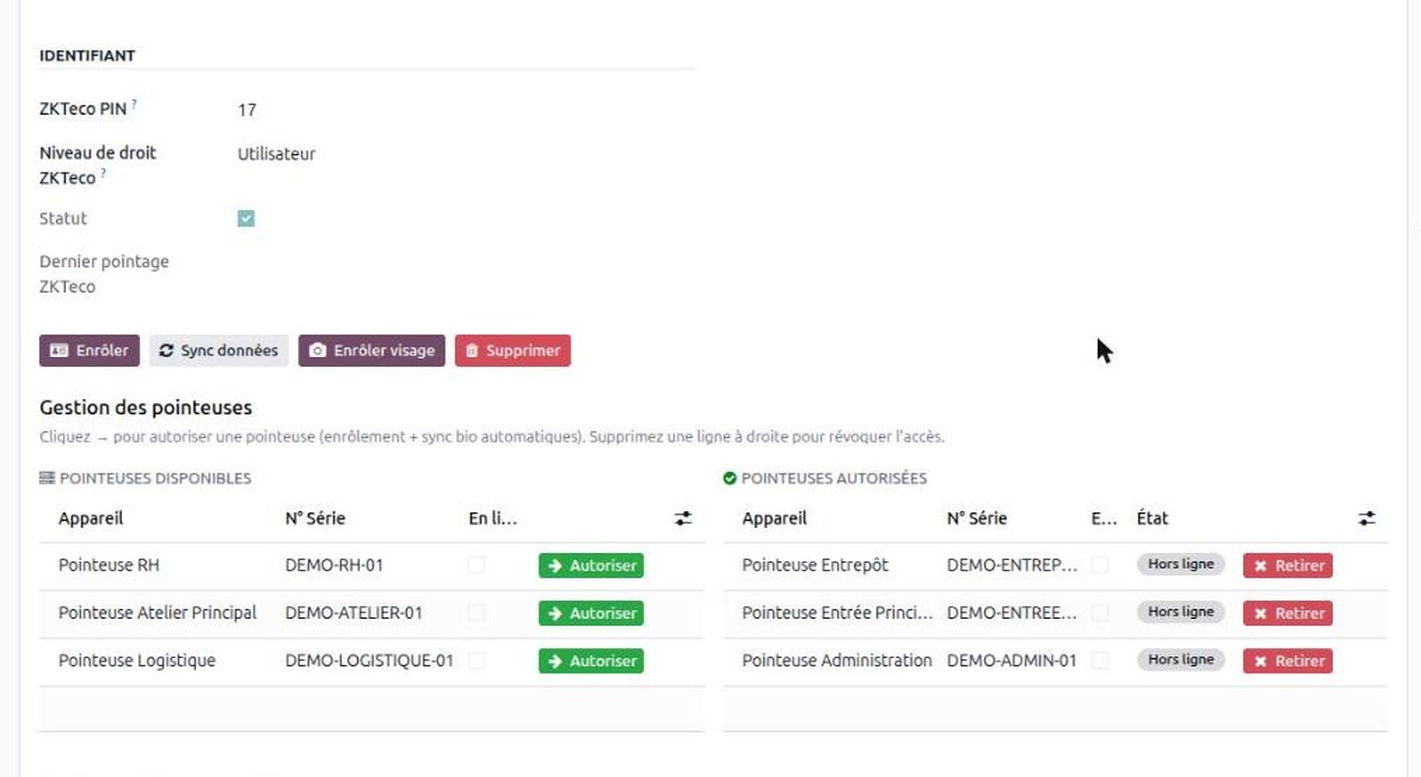The width and height of the screenshot is (1421, 777).
Task: Show help tooltip for Niveau de droit ZKTeco
Action: click(x=103, y=172)
